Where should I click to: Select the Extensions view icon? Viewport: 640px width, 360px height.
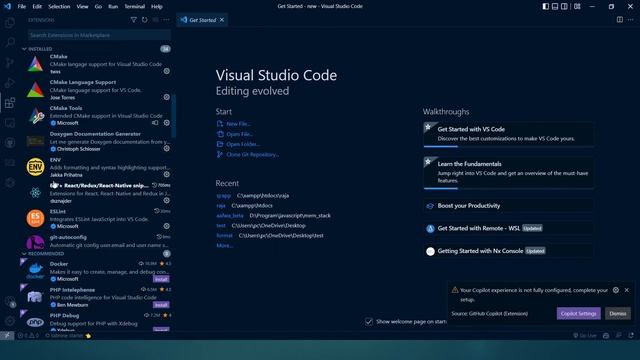(10, 102)
